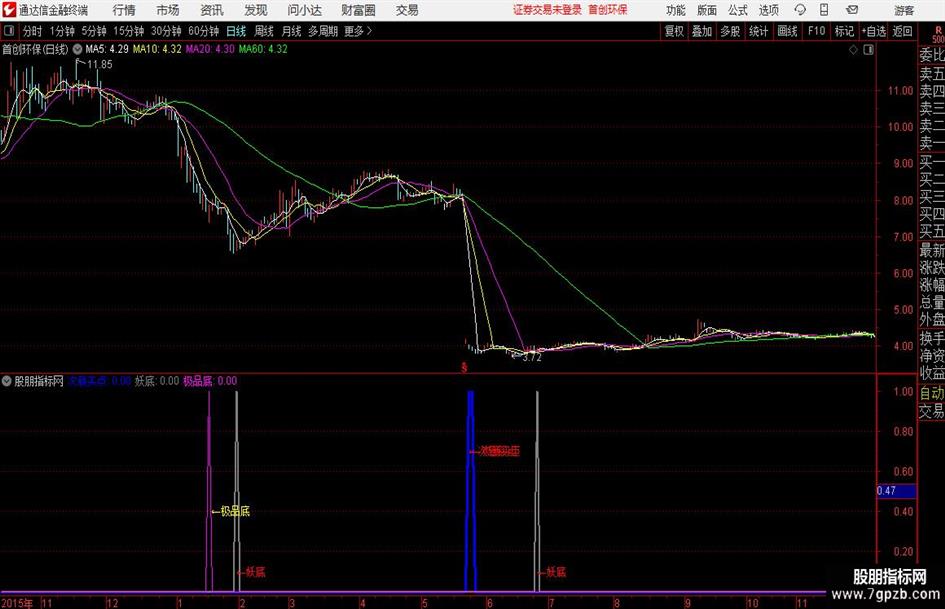Expand the 首创环保(日线) chart options arrow
Viewport: 945px width, 609px height.
point(77,49)
